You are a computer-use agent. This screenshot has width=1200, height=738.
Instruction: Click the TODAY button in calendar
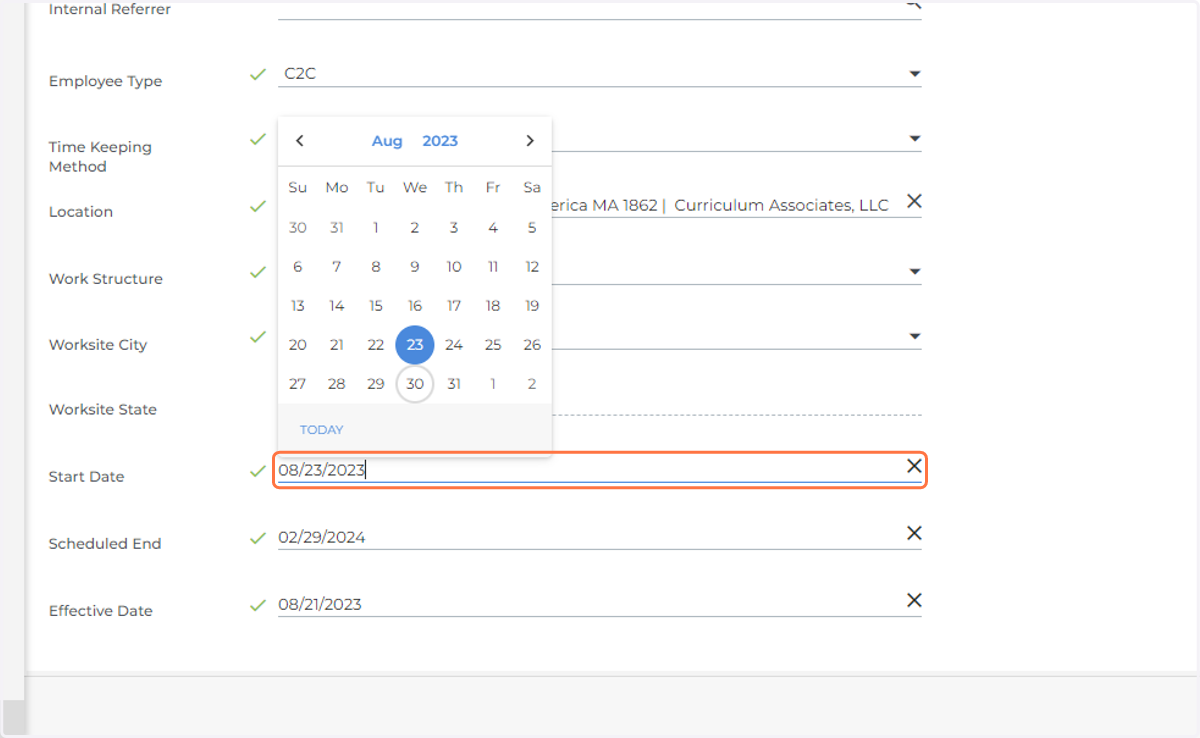pos(321,430)
